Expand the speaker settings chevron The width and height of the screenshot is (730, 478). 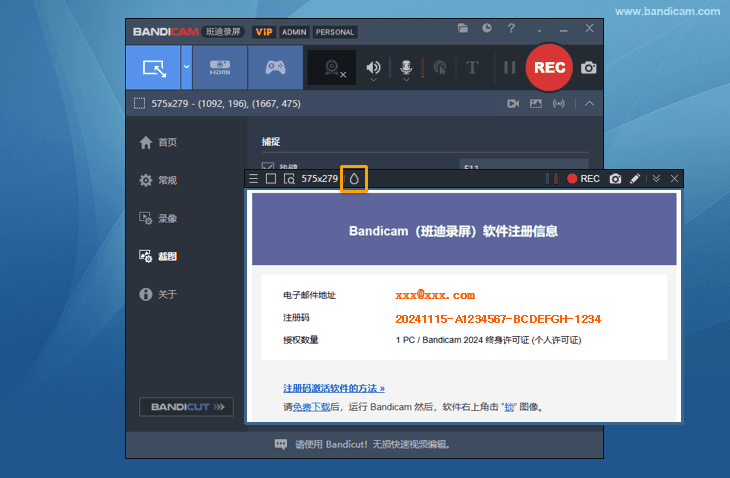click(x=373, y=80)
